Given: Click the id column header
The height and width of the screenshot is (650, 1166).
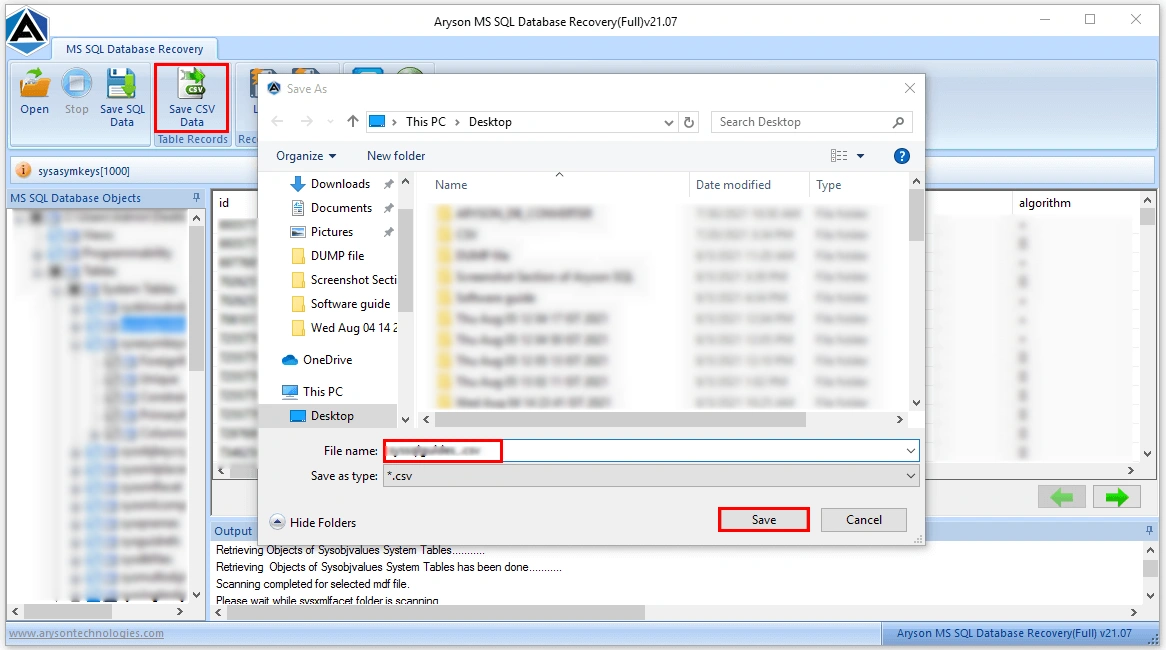Looking at the screenshot, I should coord(224,203).
